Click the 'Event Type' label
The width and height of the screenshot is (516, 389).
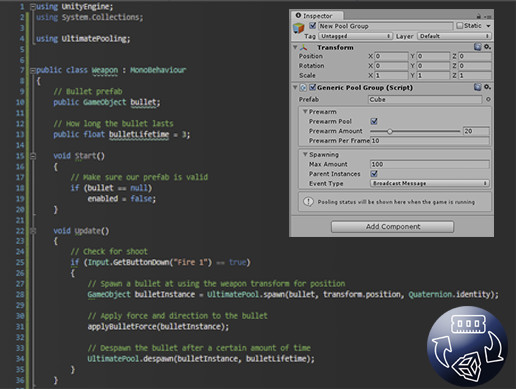326,183
